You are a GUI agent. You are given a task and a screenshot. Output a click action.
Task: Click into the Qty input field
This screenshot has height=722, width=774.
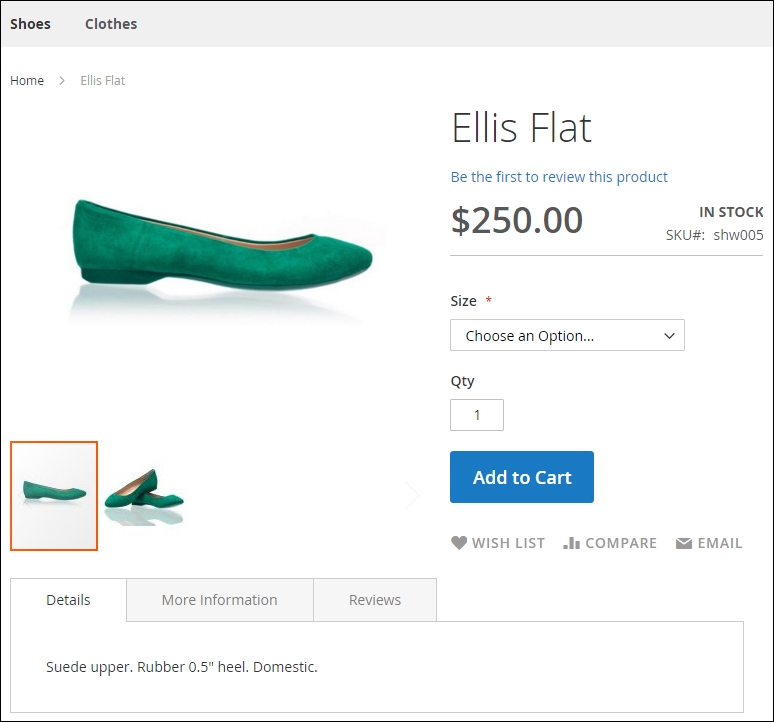pos(477,415)
